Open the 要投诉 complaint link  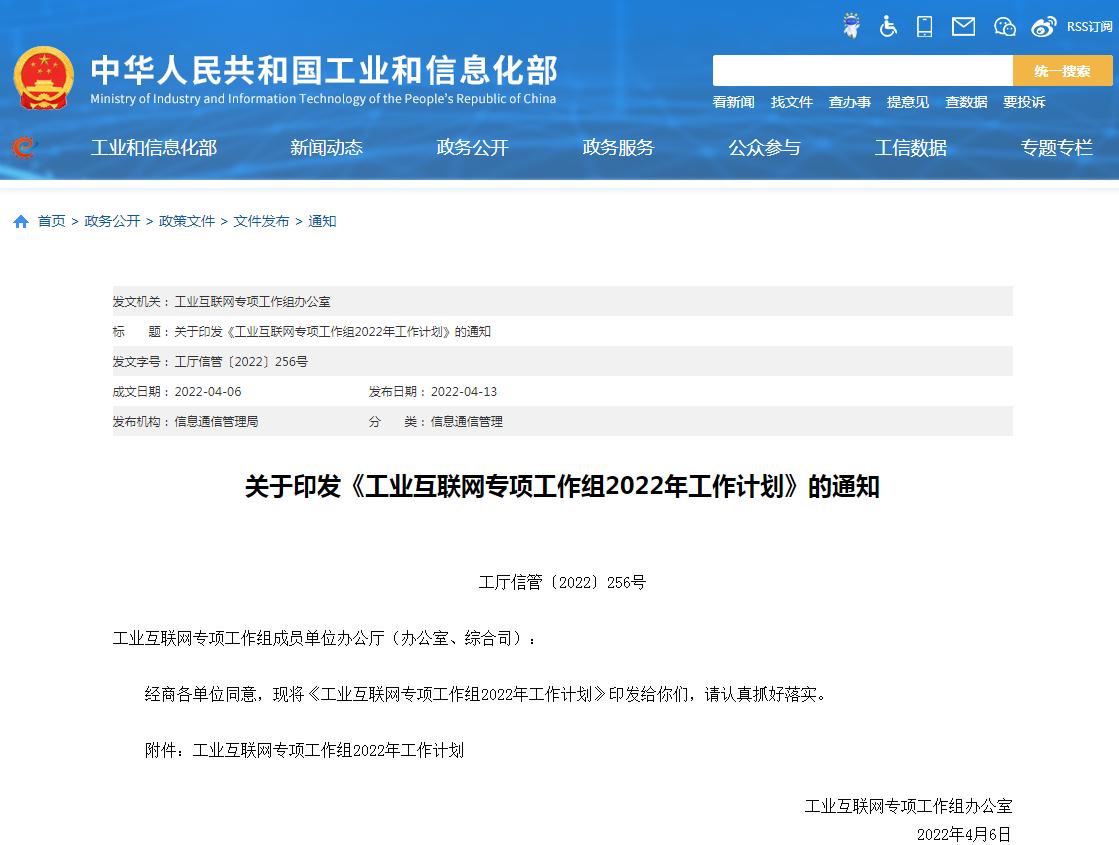(x=1024, y=102)
